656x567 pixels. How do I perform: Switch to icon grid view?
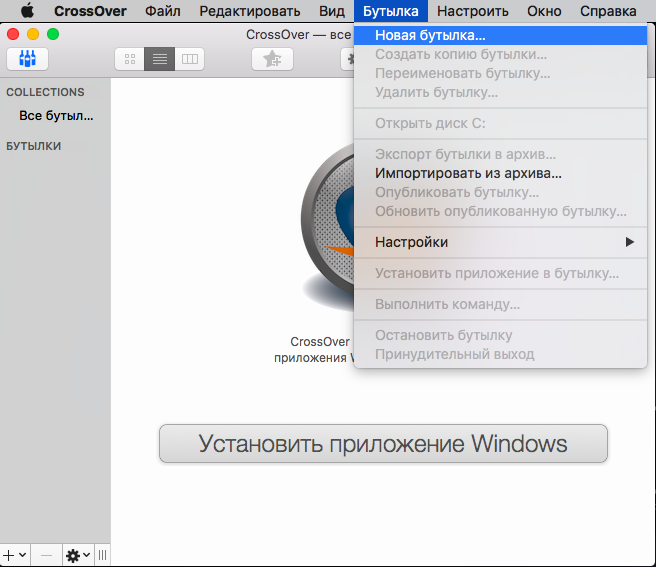pyautogui.click(x=130, y=59)
